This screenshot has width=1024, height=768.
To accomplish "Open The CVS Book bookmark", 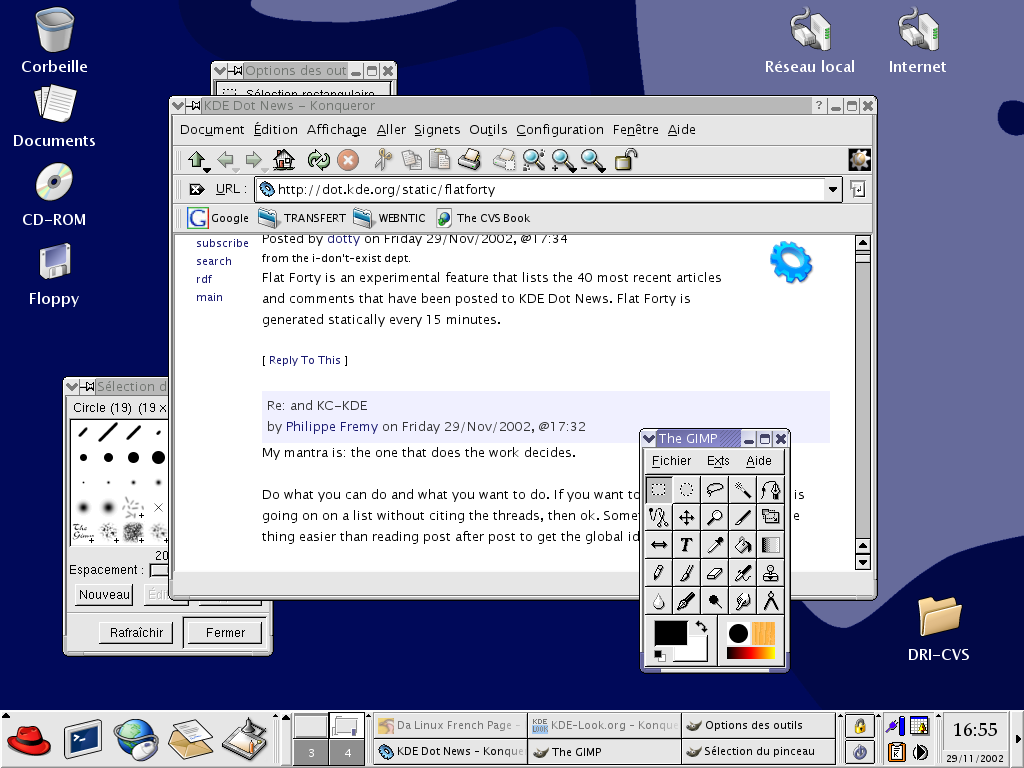I will (x=483, y=218).
